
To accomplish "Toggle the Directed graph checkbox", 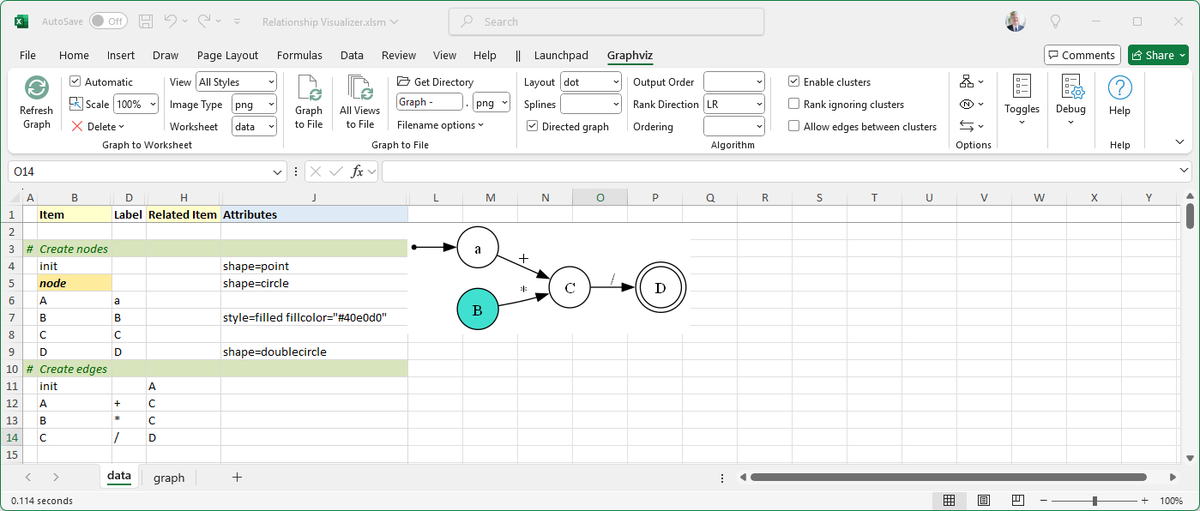I will 533,126.
